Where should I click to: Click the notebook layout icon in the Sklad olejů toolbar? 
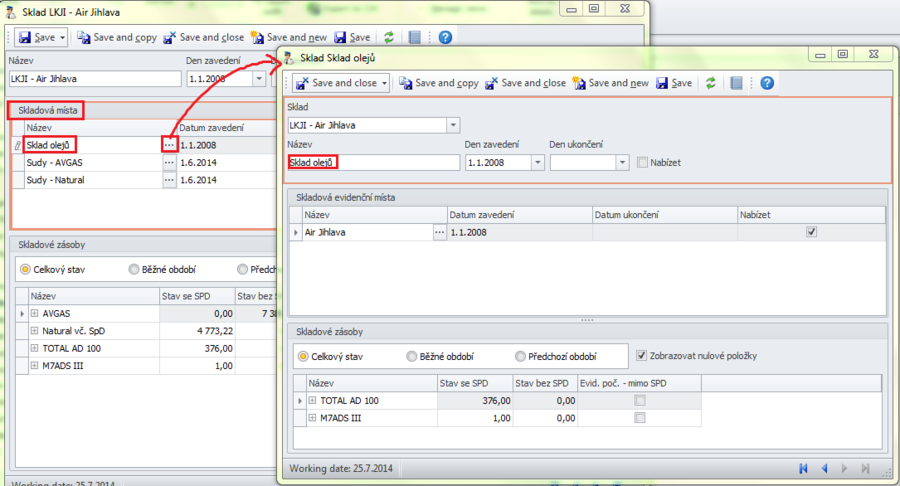tap(736, 83)
